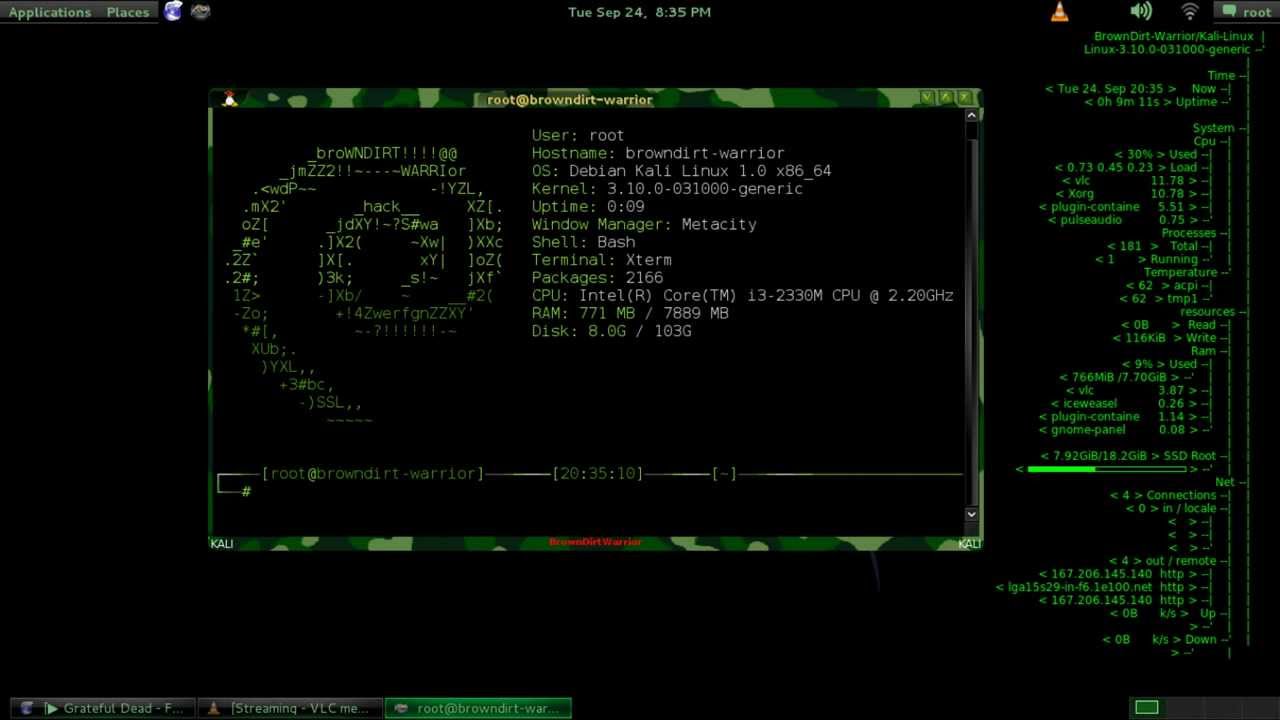Click the 'Uptime: 0:09' line
The width and height of the screenshot is (1280, 720).
(x=588, y=207)
